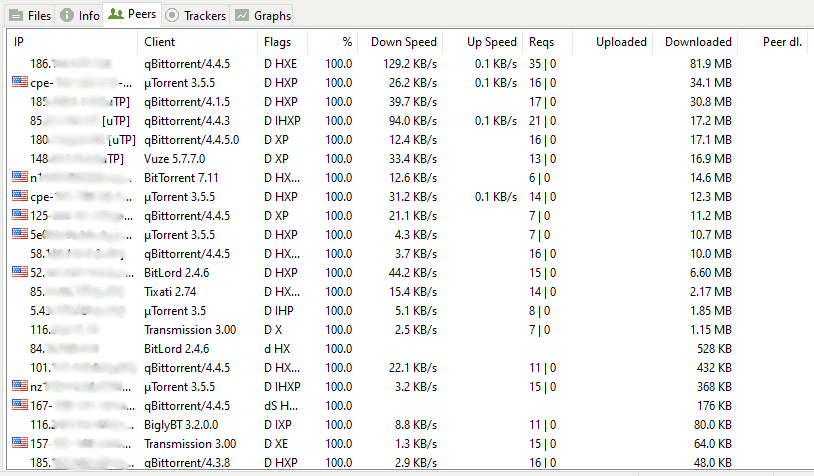The width and height of the screenshot is (814, 476).
Task: Click the 35 | 0 requests value
Action: click(542, 64)
